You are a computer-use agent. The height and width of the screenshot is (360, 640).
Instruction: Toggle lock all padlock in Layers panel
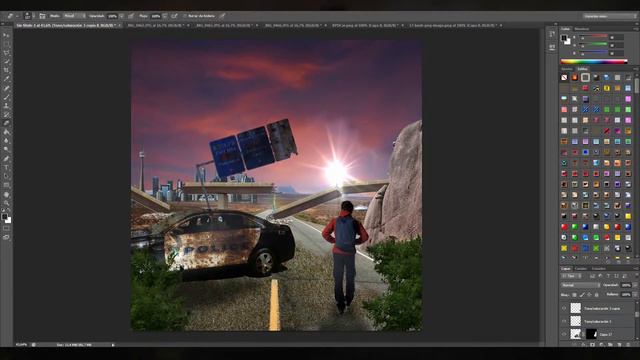(596, 295)
